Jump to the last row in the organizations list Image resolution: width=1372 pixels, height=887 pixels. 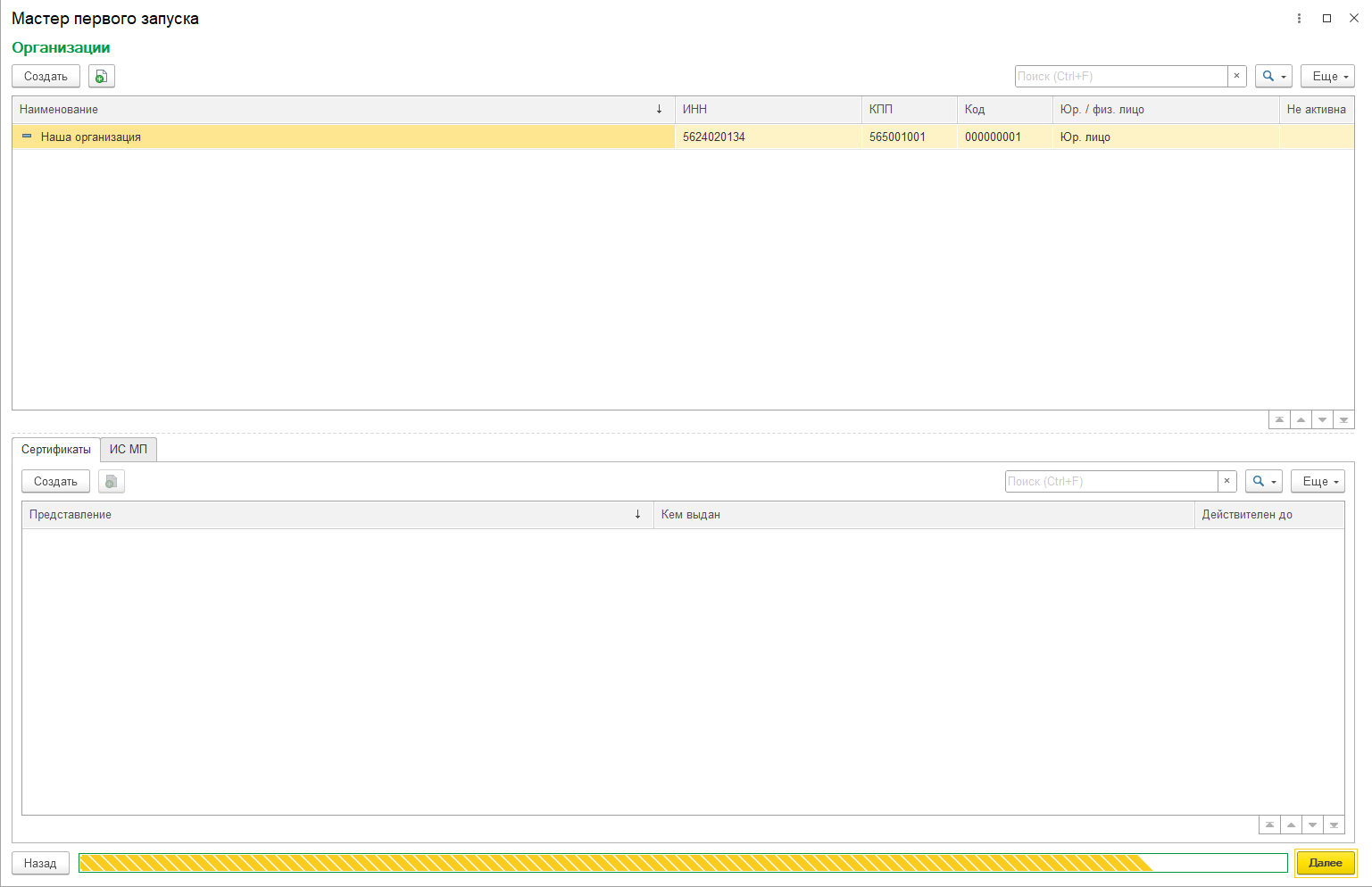click(x=1343, y=420)
